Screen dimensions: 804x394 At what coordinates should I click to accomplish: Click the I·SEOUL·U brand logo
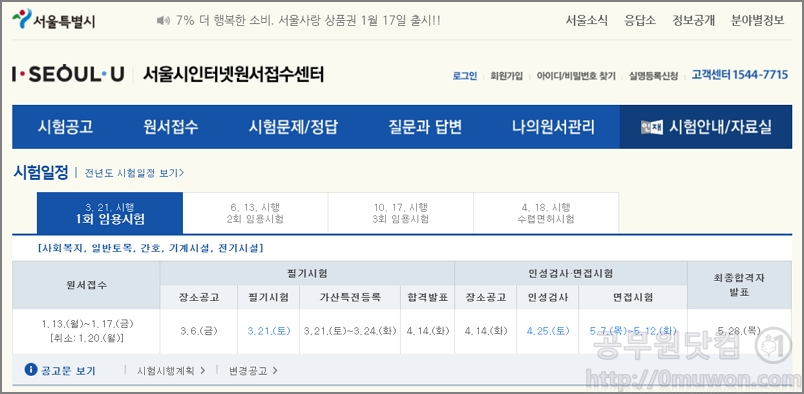pyautogui.click(x=68, y=75)
